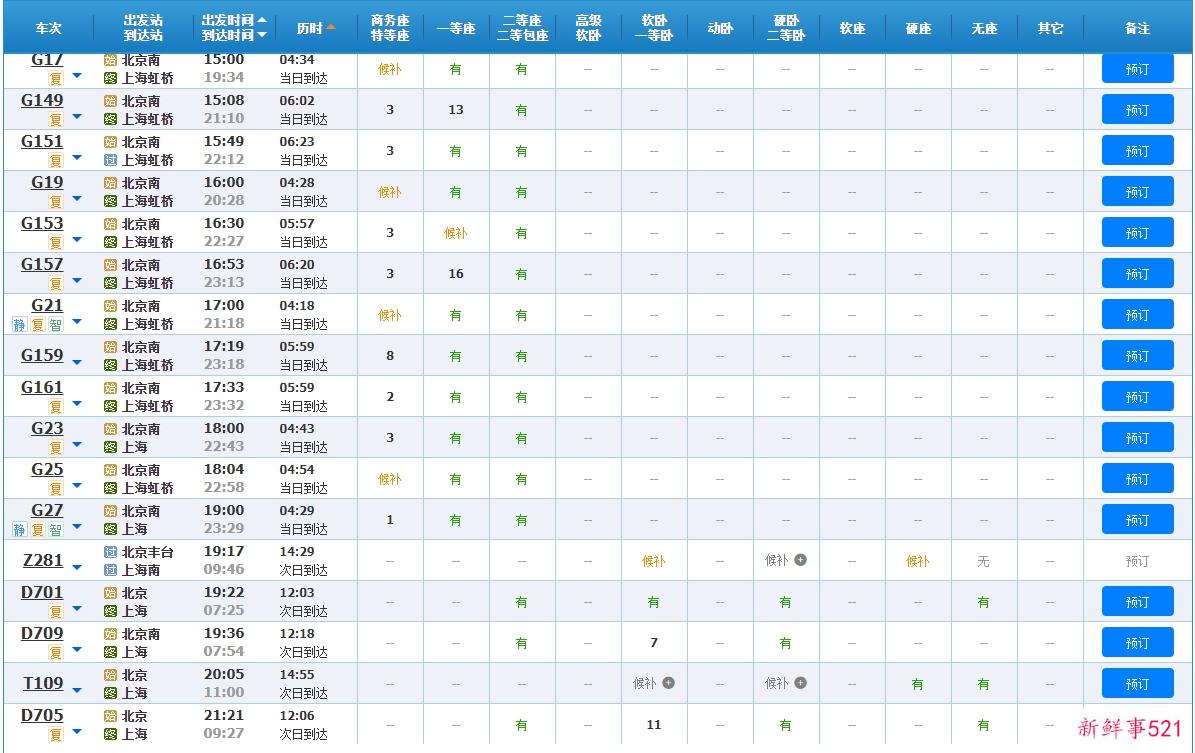This screenshot has width=1195, height=753.
Task: Sort by 到达时间 in the header
Action: 233,35
